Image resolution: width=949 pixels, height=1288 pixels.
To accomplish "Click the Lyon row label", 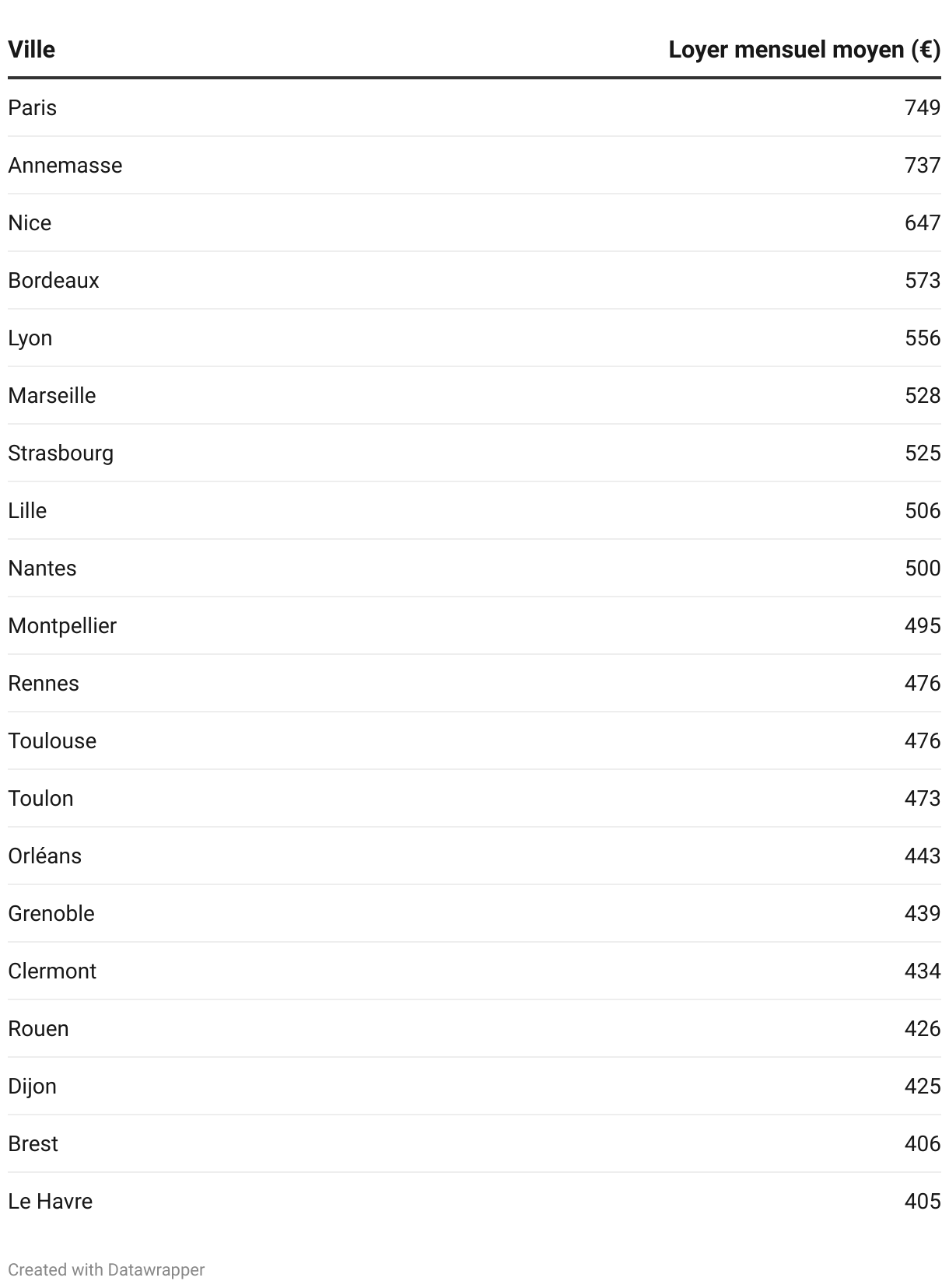I will point(30,338).
